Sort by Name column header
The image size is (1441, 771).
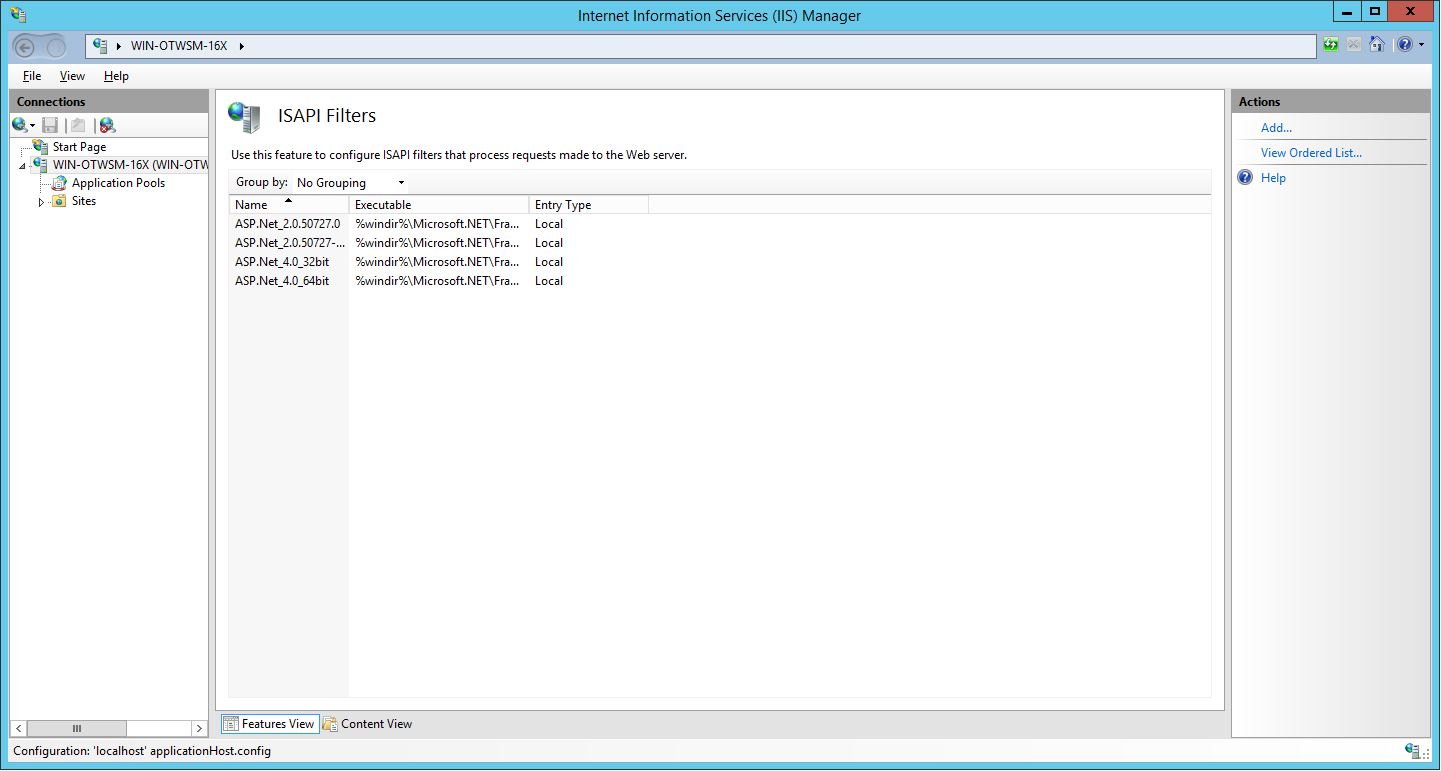pos(288,205)
